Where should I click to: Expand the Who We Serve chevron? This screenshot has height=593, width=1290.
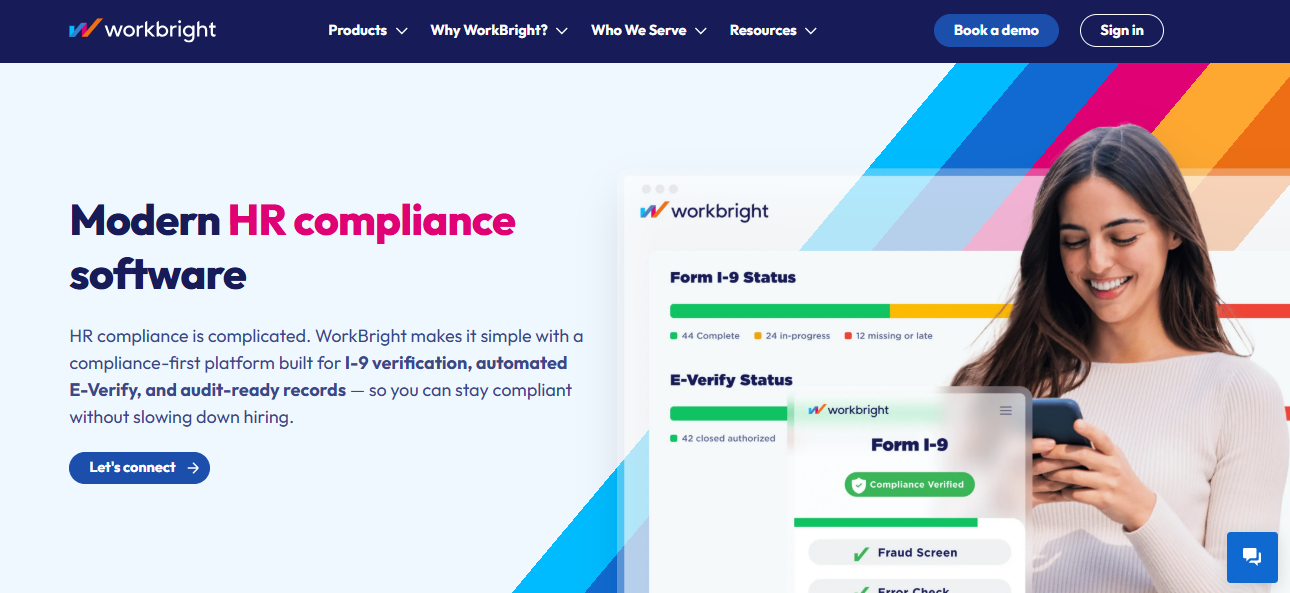click(701, 31)
